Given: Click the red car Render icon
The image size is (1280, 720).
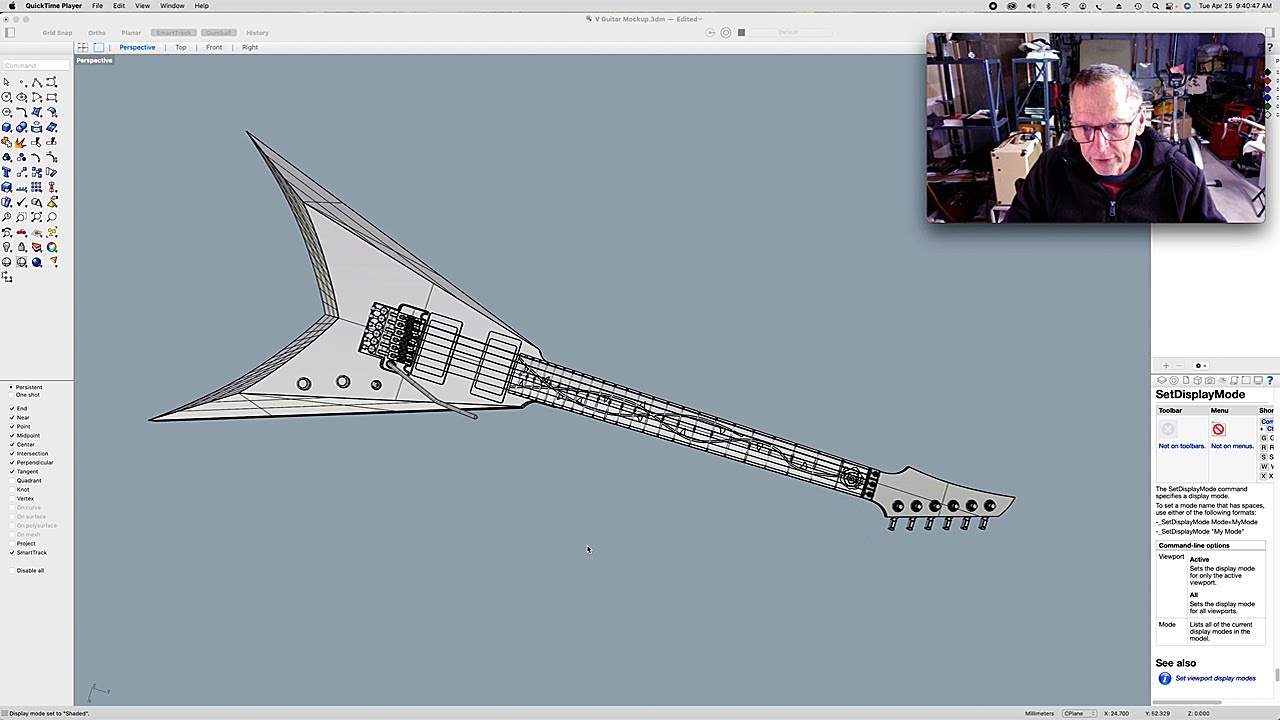Looking at the screenshot, I should tap(21, 232).
